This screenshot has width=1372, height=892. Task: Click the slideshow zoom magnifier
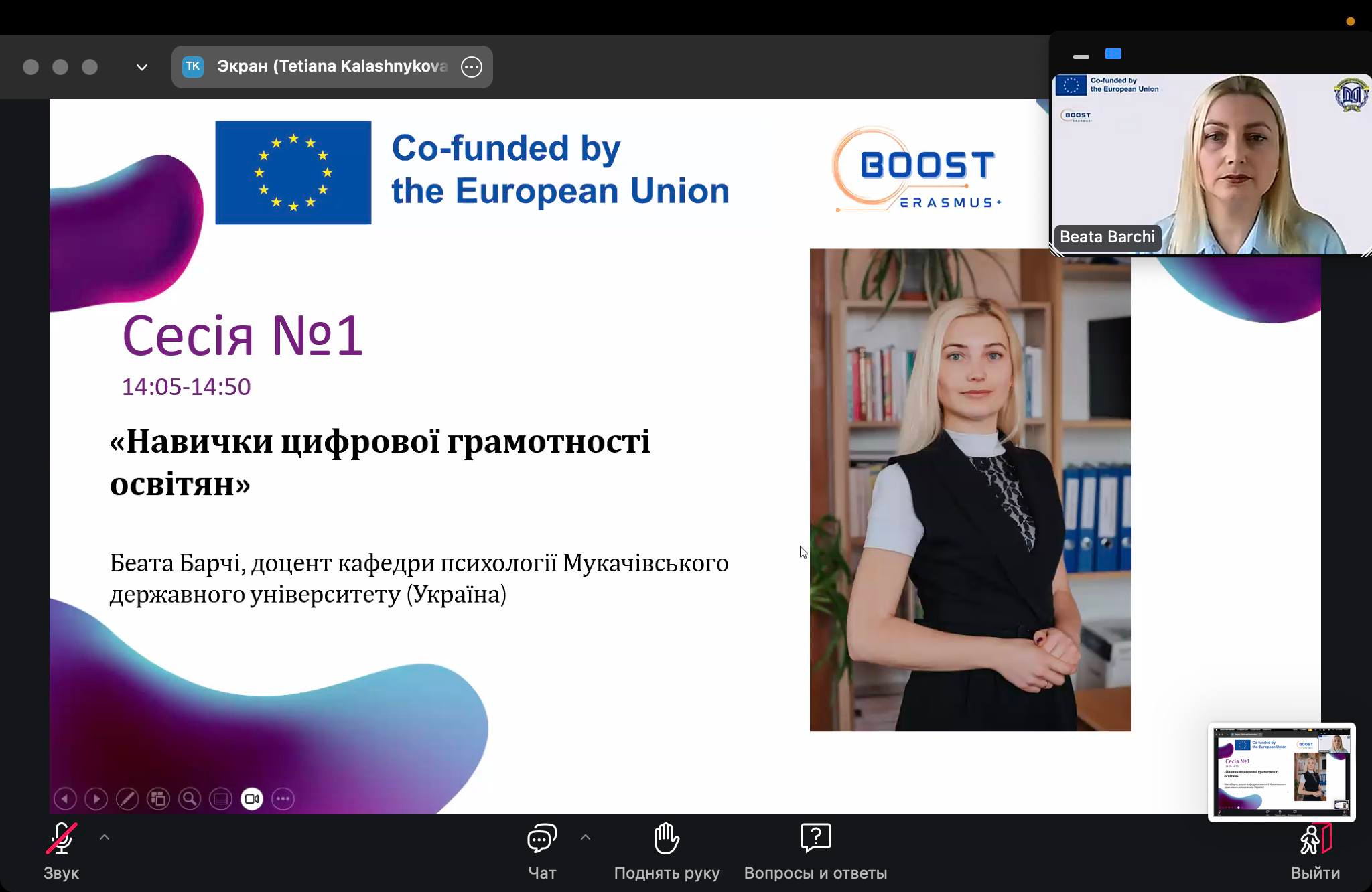[190, 798]
